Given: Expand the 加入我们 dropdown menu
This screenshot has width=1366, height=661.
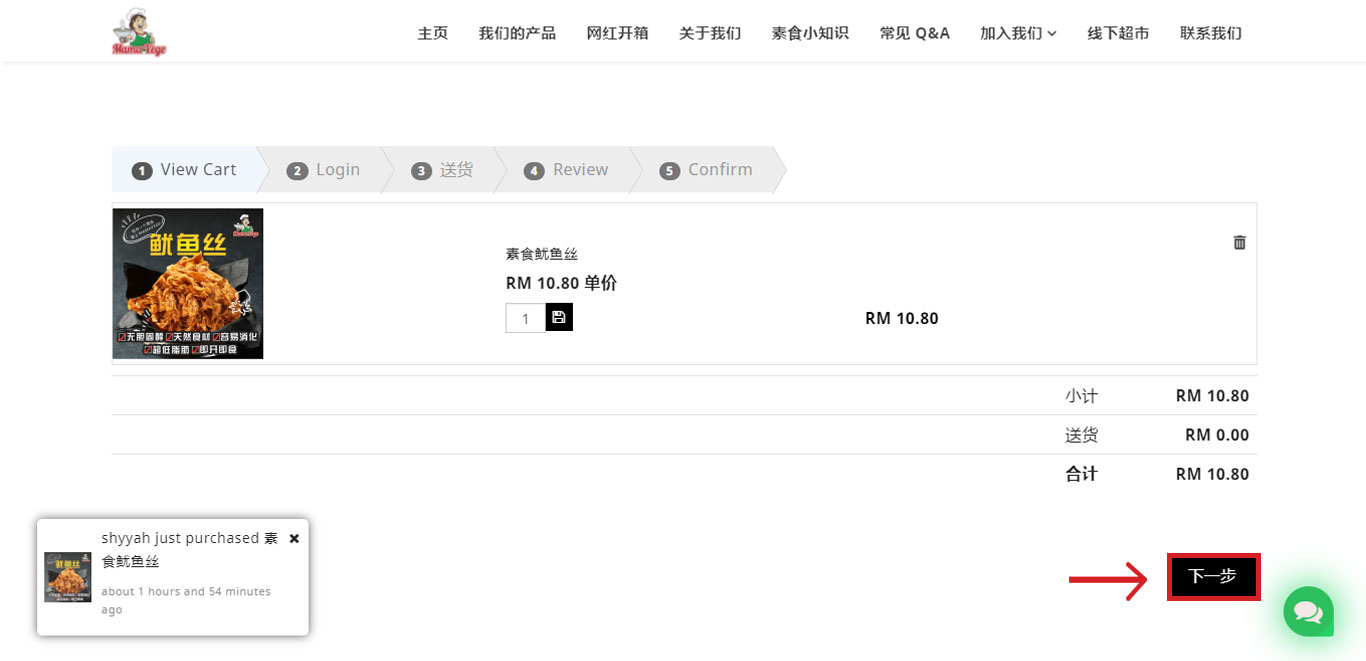Looking at the screenshot, I should click(x=1018, y=33).
